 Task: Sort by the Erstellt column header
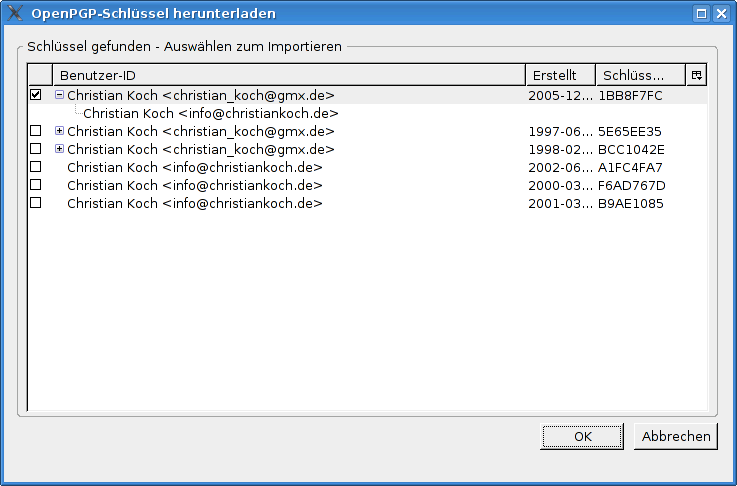(x=559, y=75)
